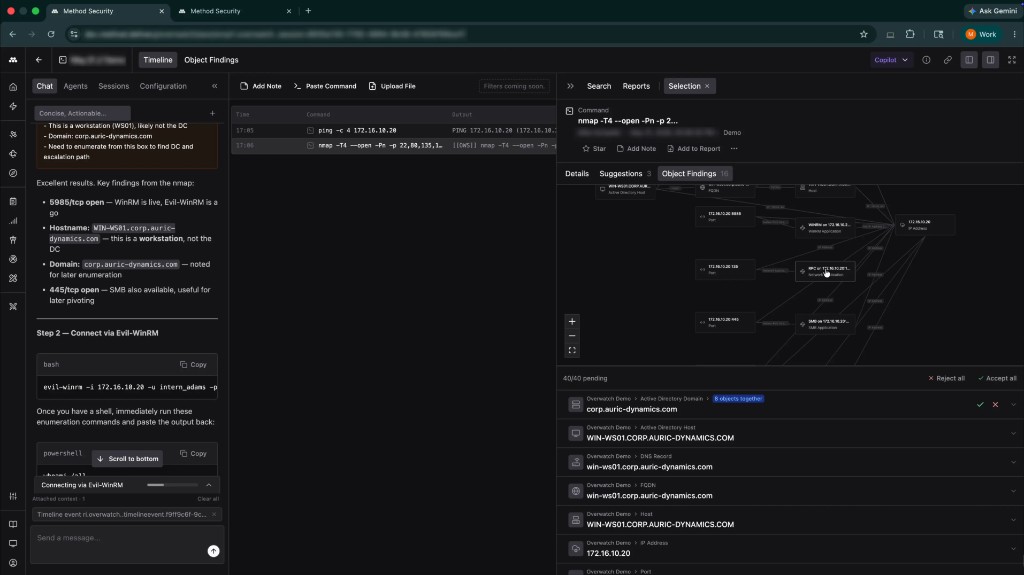
Task: Click Accept all findings
Action: click(997, 378)
